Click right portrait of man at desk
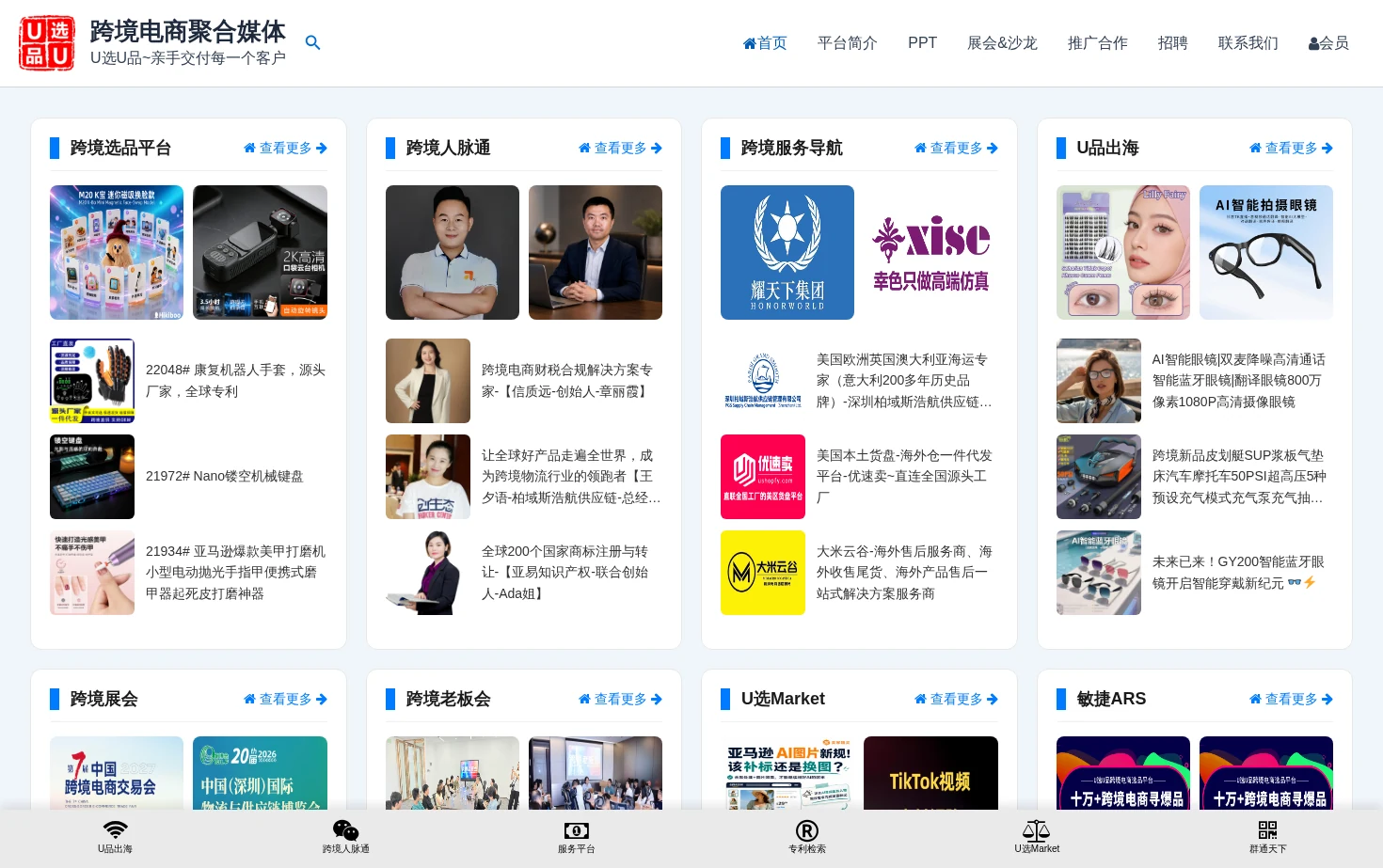 596,252
